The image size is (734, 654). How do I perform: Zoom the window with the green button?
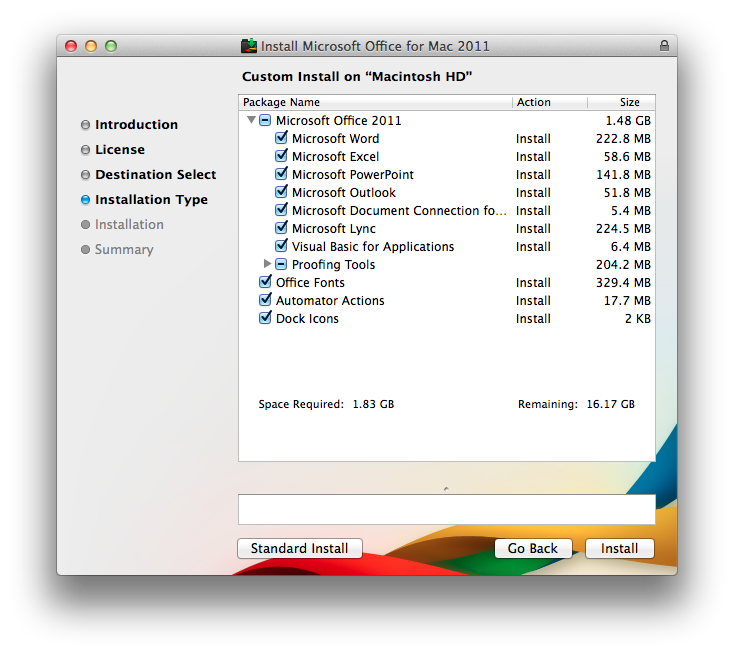pos(111,46)
